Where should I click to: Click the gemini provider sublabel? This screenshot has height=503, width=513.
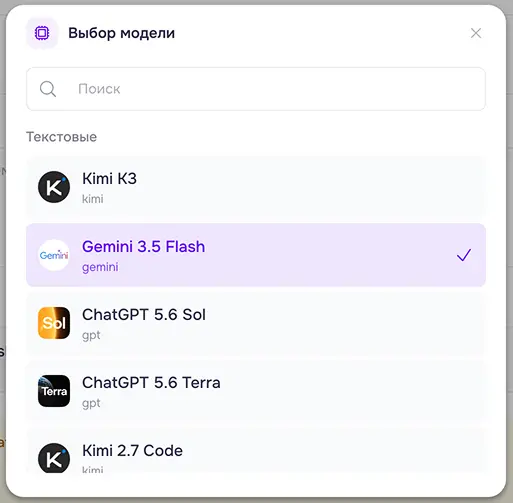pyautogui.click(x=100, y=267)
